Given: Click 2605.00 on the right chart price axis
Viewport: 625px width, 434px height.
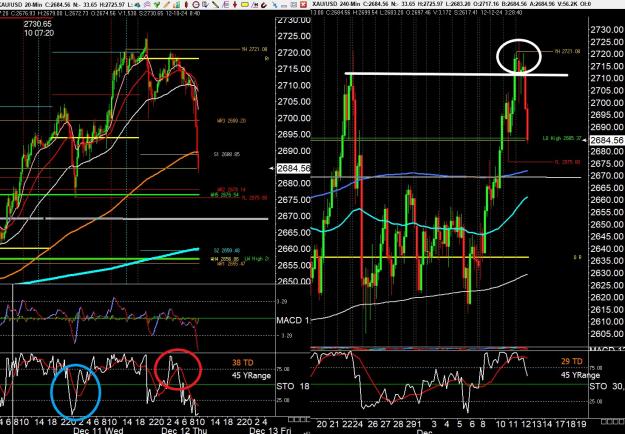Looking at the screenshot, I should click(x=607, y=334).
